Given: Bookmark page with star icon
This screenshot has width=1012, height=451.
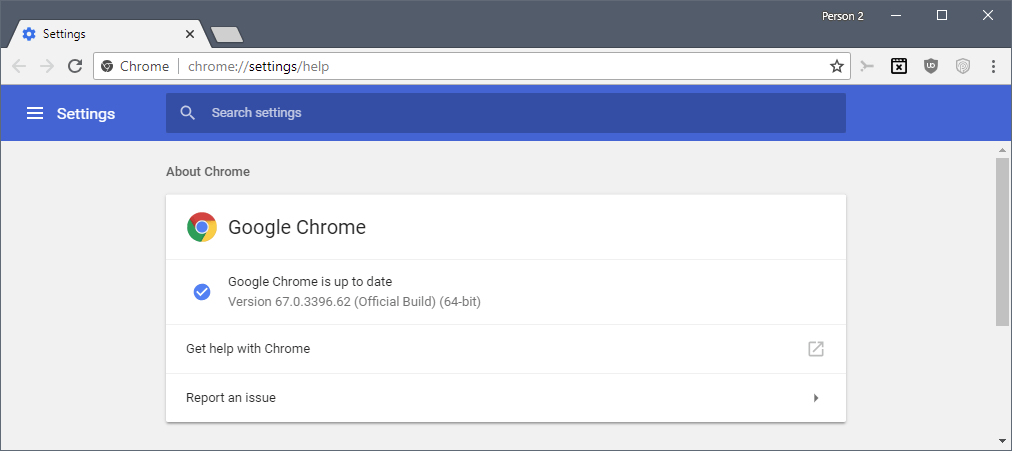Looking at the screenshot, I should tap(836, 66).
